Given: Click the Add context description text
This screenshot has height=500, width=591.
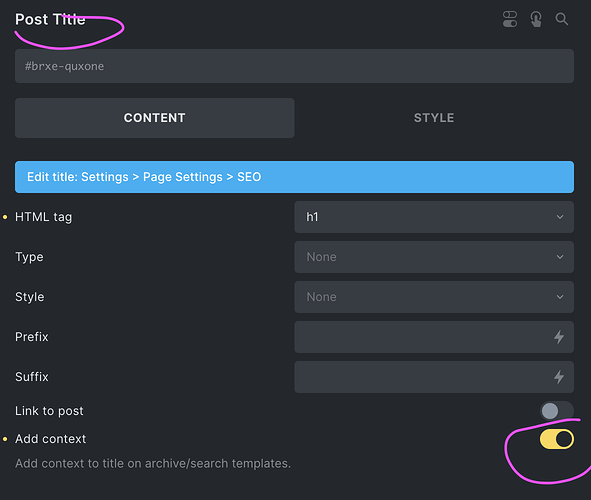Looking at the screenshot, I should 153,463.
